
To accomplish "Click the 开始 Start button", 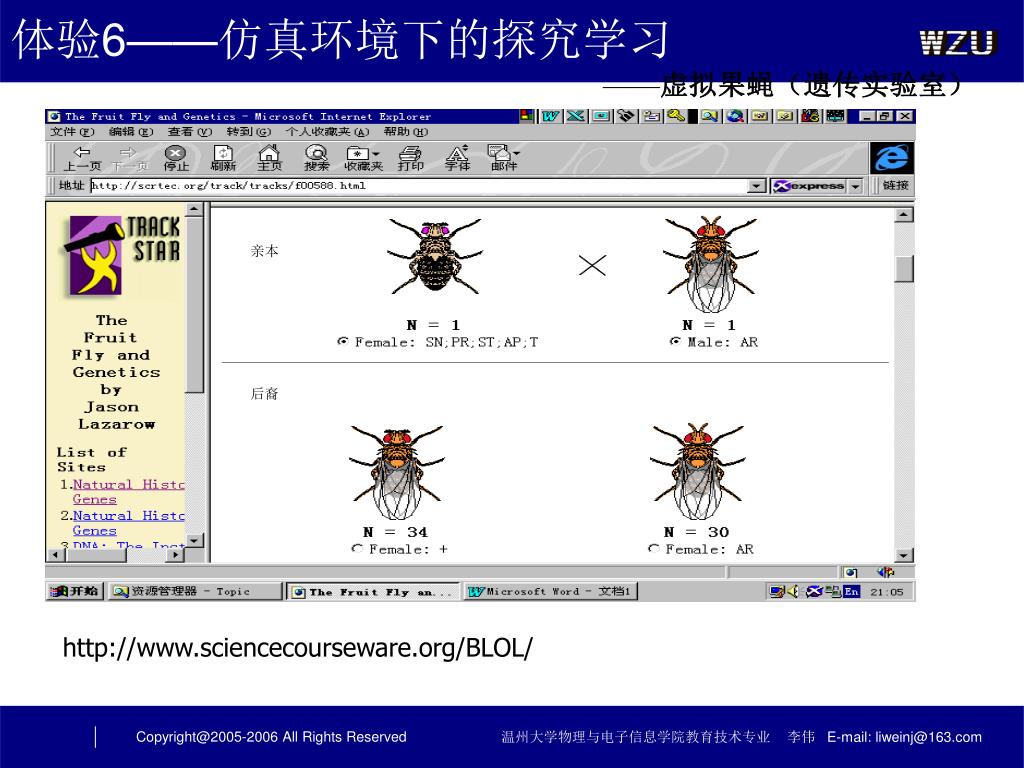I will (x=75, y=591).
